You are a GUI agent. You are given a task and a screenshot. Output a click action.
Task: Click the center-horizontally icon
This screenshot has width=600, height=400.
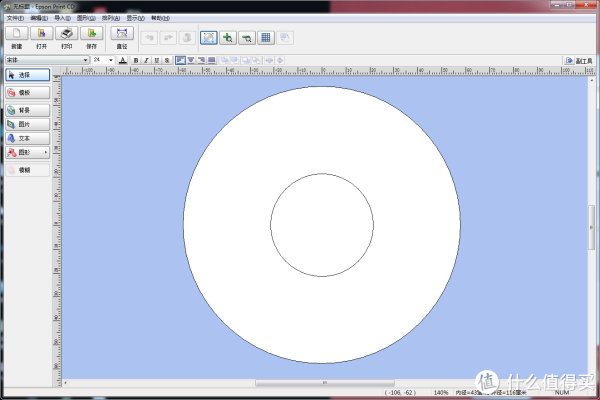(x=269, y=60)
